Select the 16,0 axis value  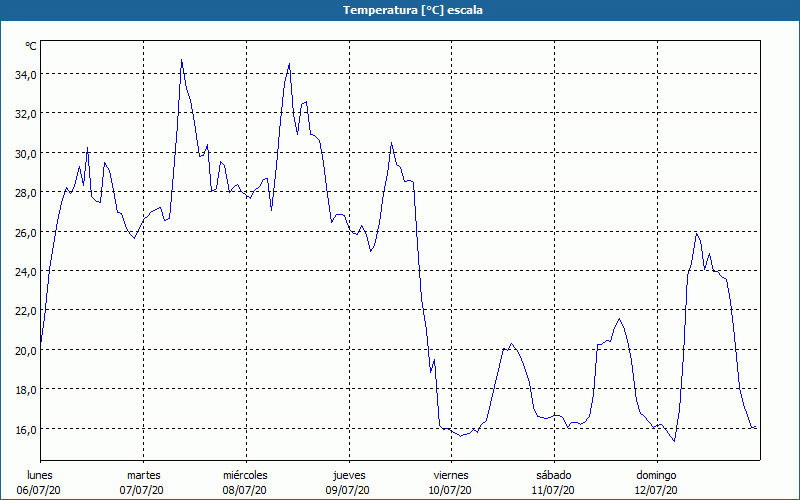[26, 430]
